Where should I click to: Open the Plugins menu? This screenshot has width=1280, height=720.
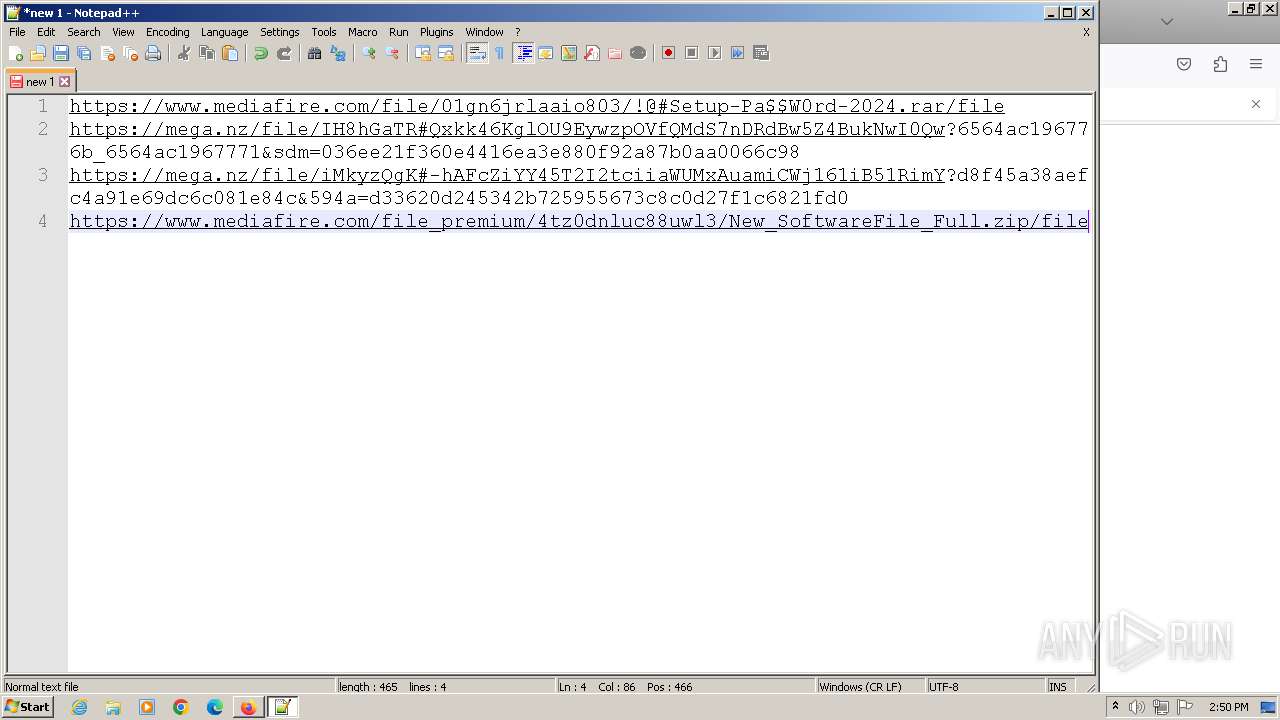436,32
